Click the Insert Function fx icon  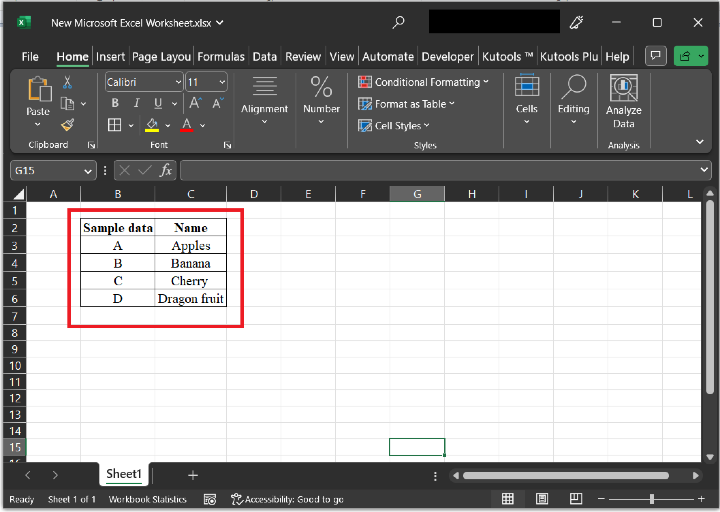[x=164, y=170]
